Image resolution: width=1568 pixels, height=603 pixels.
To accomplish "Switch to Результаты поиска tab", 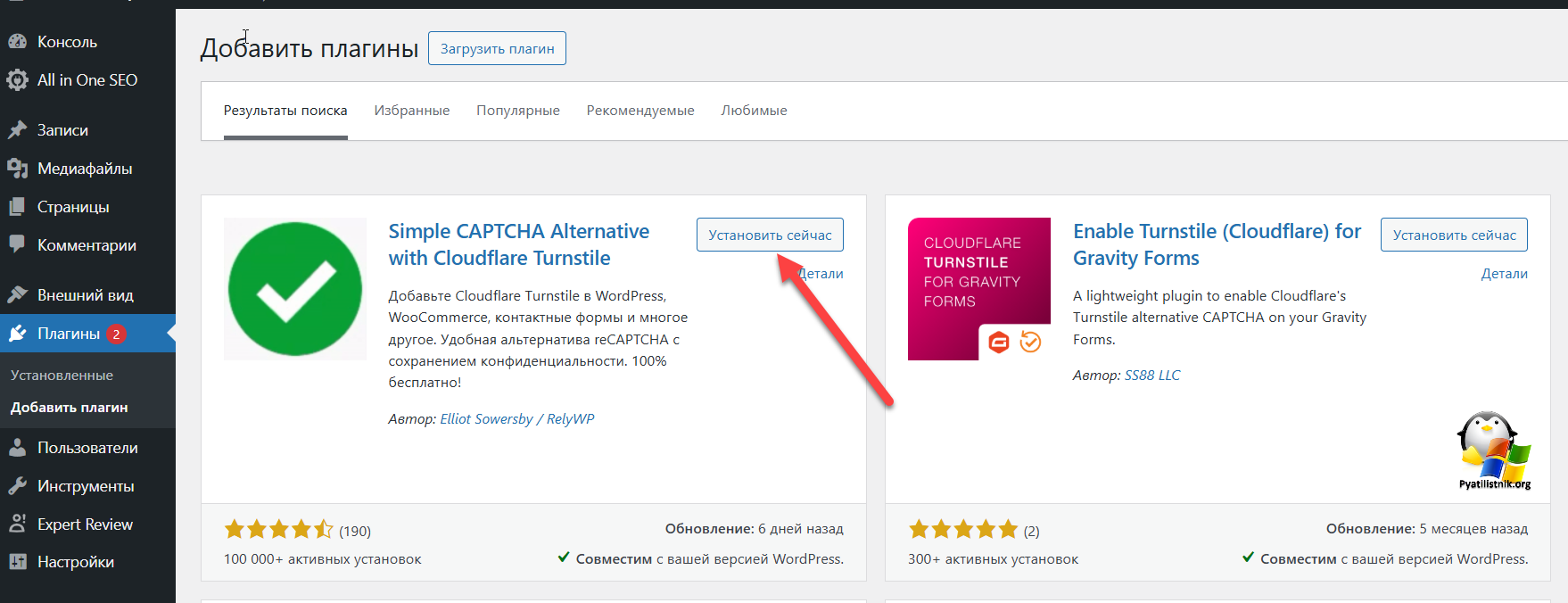I will (x=285, y=111).
